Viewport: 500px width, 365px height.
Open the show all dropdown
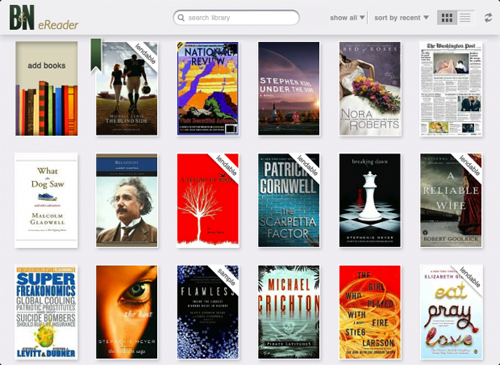pyautogui.click(x=347, y=18)
